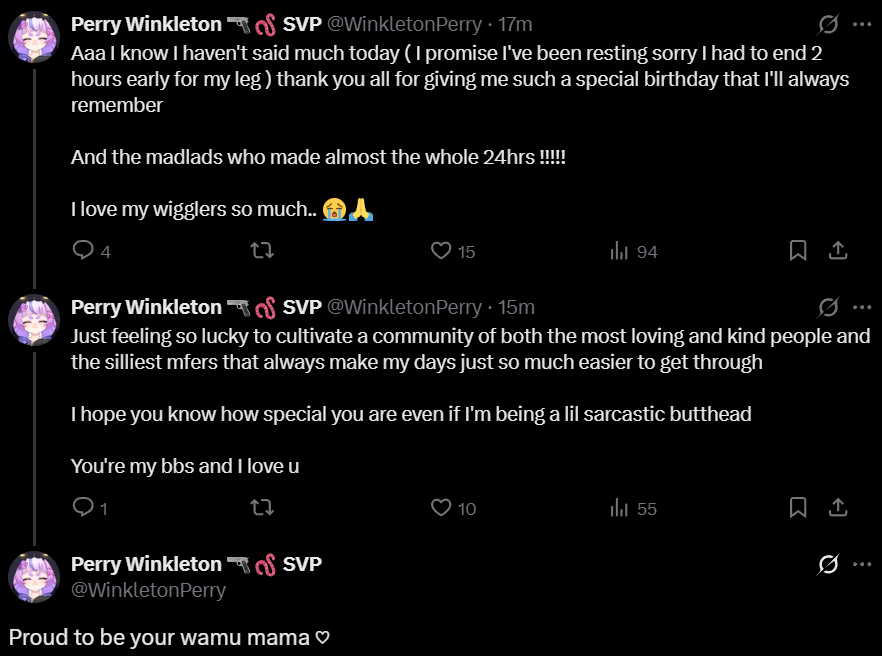Bookmark the birthday thank-you tweet
The height and width of the screenshot is (656, 882).
tap(798, 251)
